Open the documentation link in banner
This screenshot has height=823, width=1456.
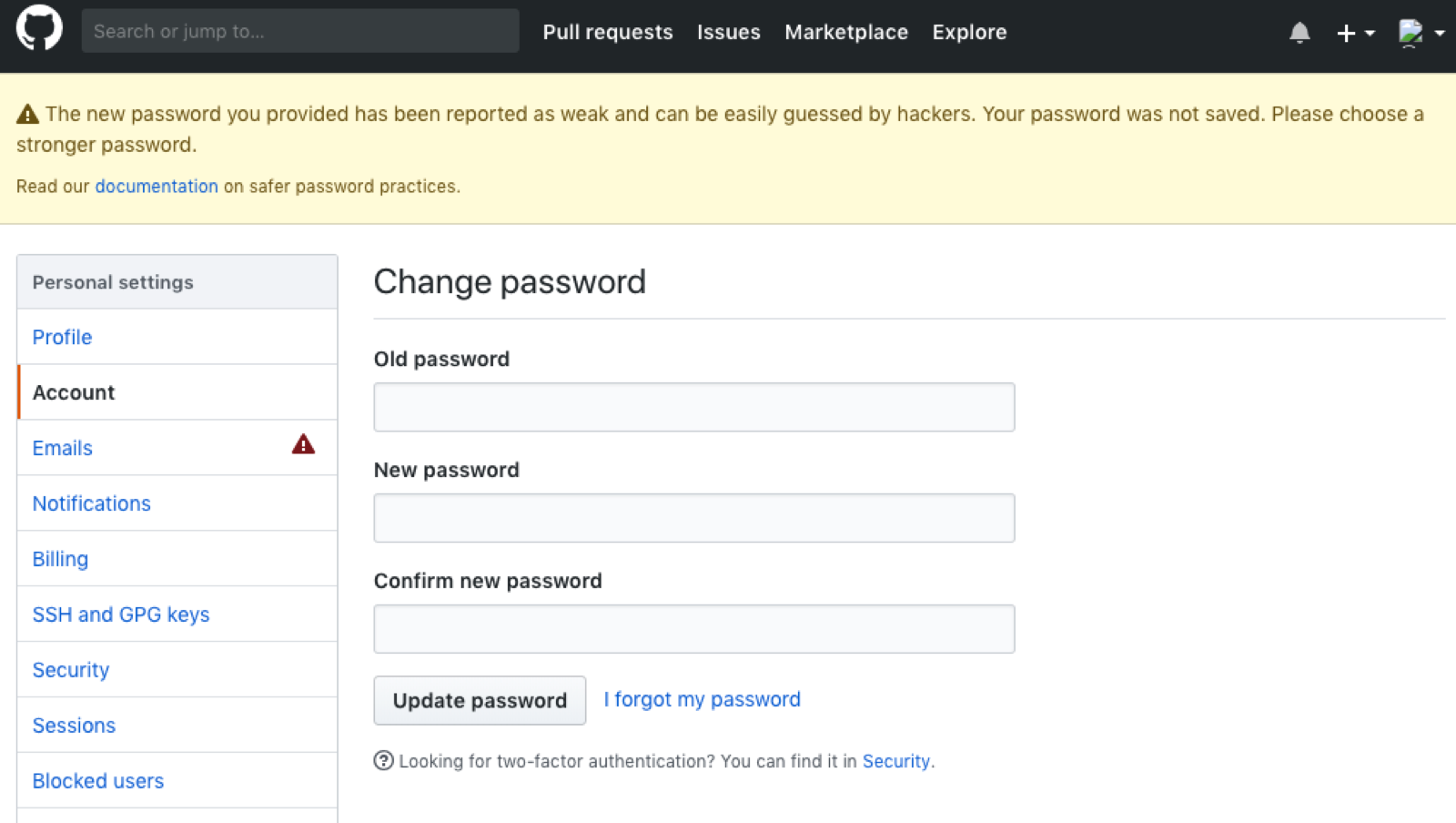click(157, 186)
